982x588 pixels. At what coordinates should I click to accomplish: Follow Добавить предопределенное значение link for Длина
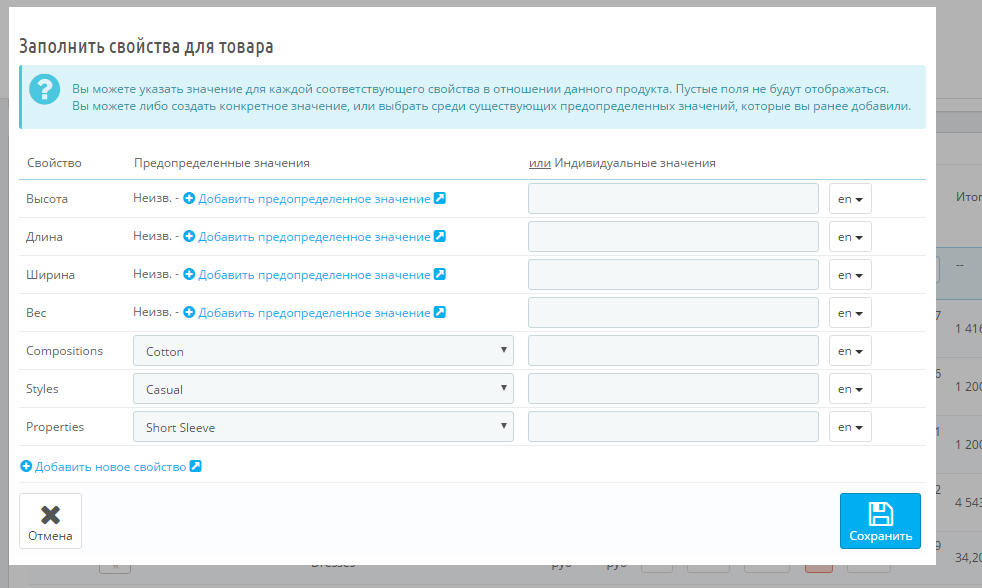314,237
